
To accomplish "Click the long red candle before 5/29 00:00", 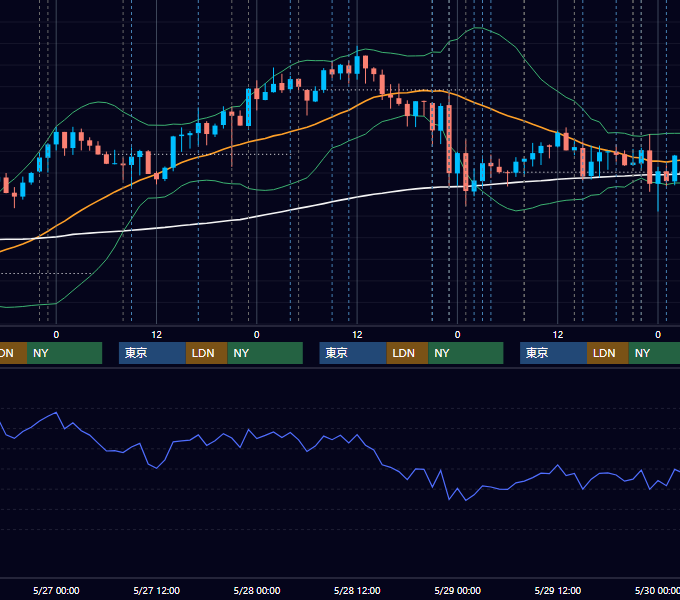I will click(449, 139).
